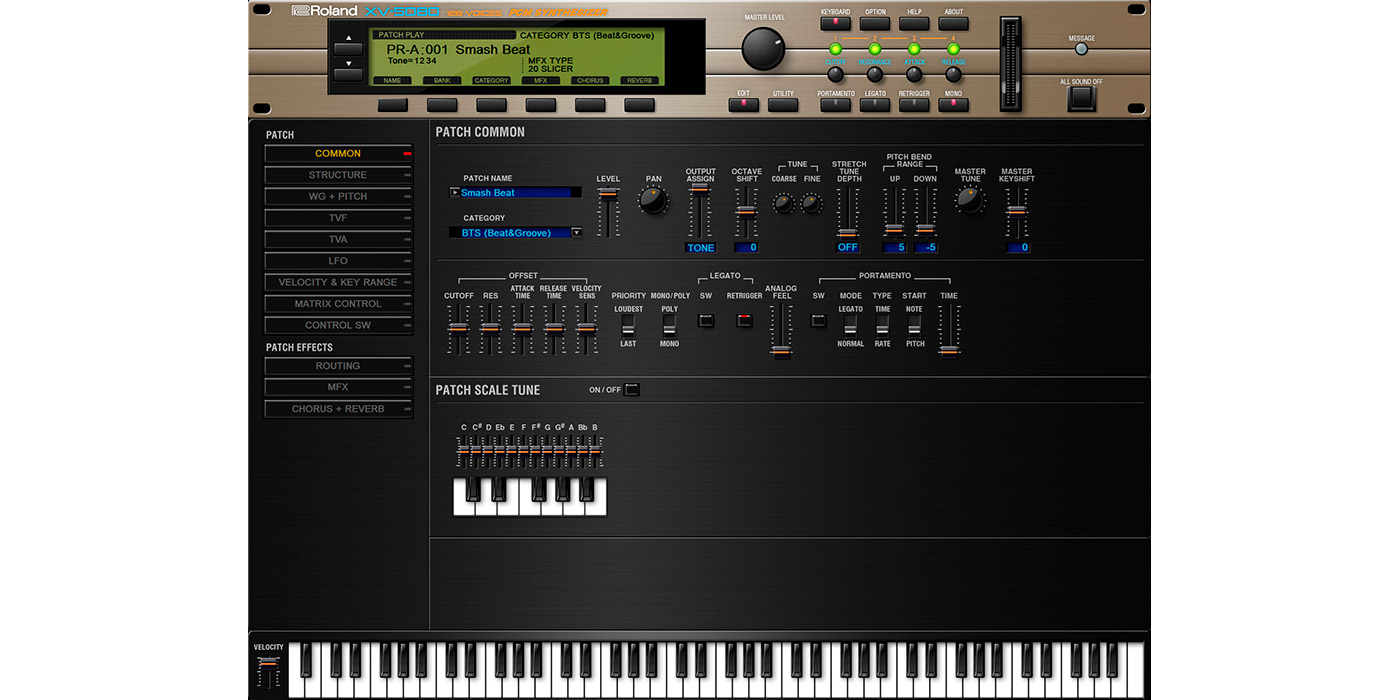
Task: Open the LFO section
Action: [x=338, y=261]
